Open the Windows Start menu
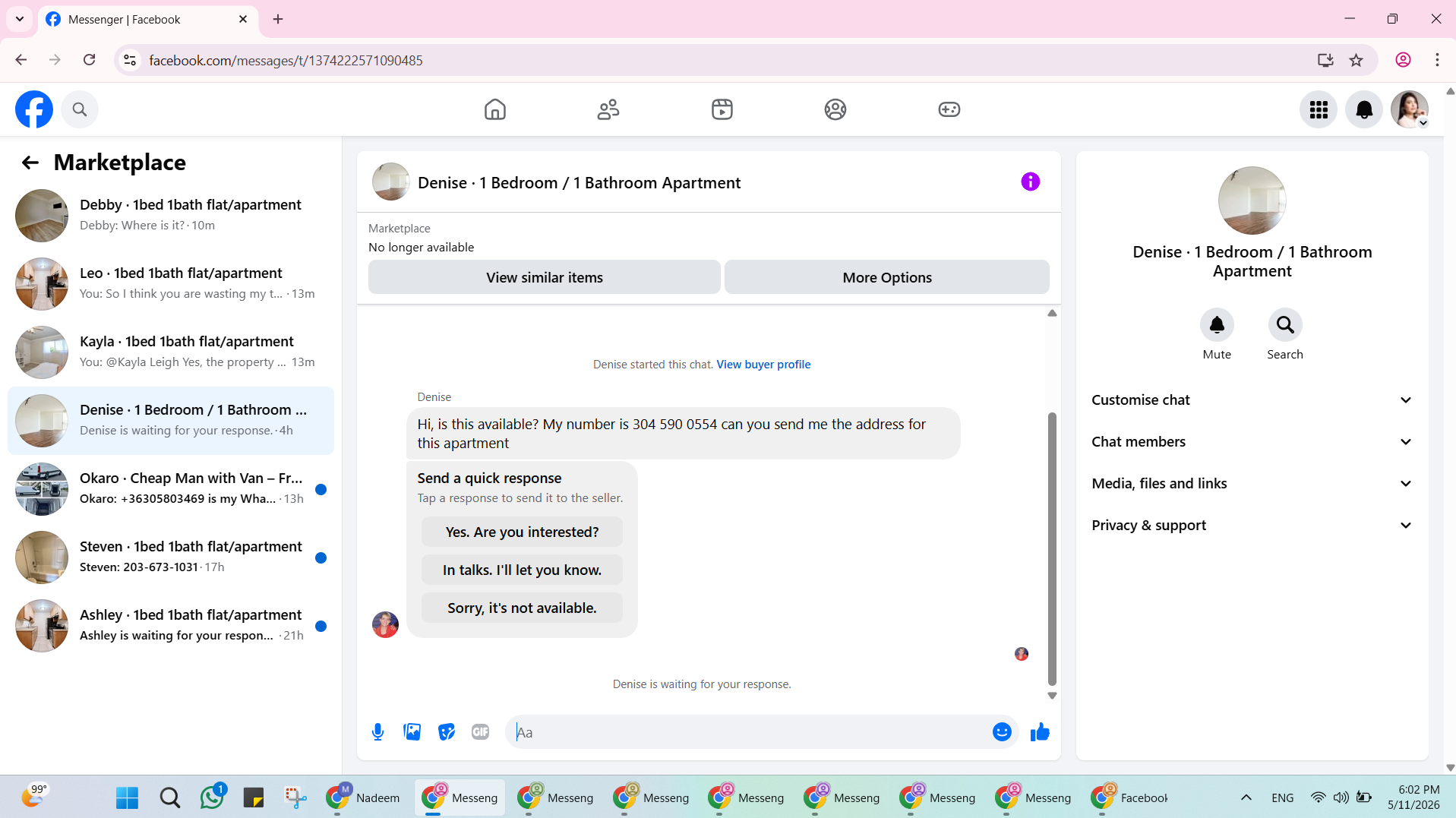1456x818 pixels. (x=128, y=797)
